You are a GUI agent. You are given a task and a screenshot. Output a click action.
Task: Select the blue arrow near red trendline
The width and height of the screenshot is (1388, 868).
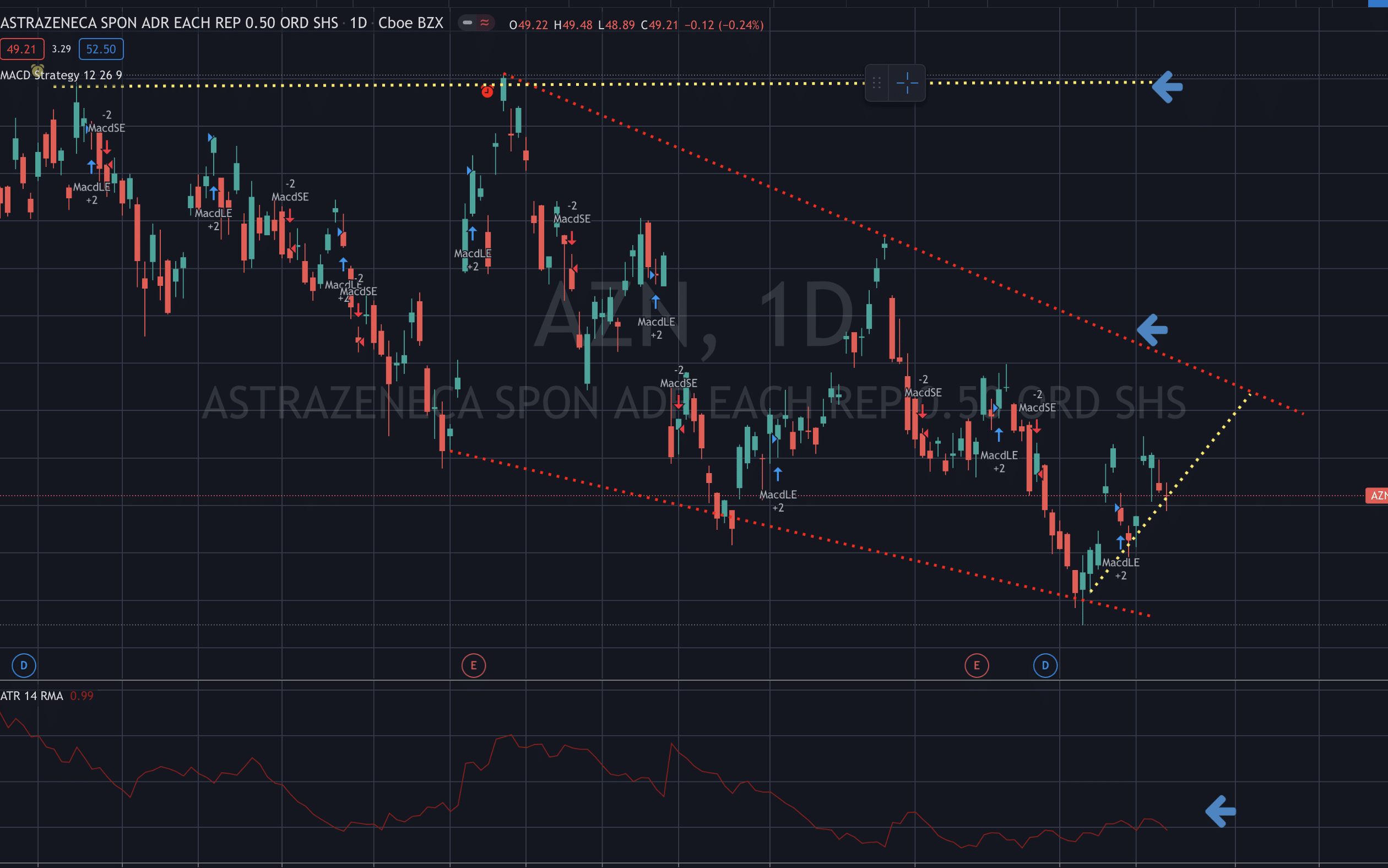point(1152,330)
